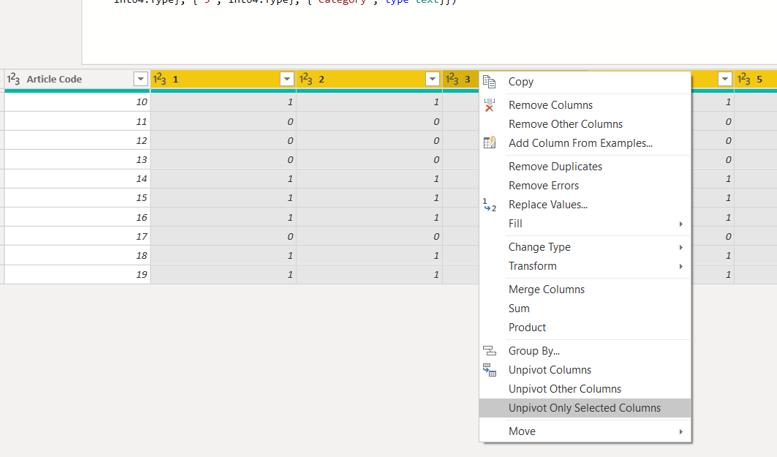Click the Copy icon in context menu
777x457 pixels.
[x=489, y=82]
